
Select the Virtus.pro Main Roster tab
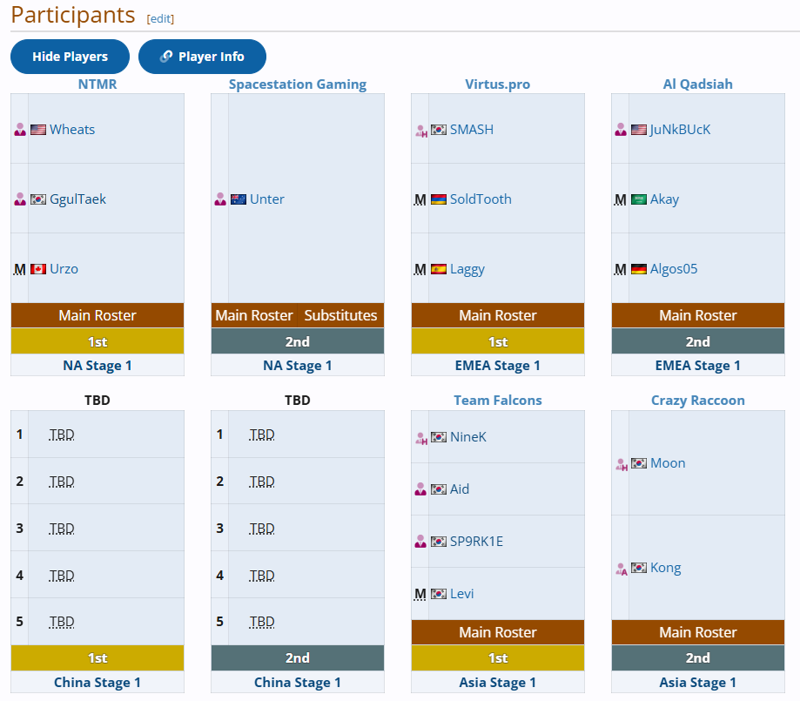point(497,315)
